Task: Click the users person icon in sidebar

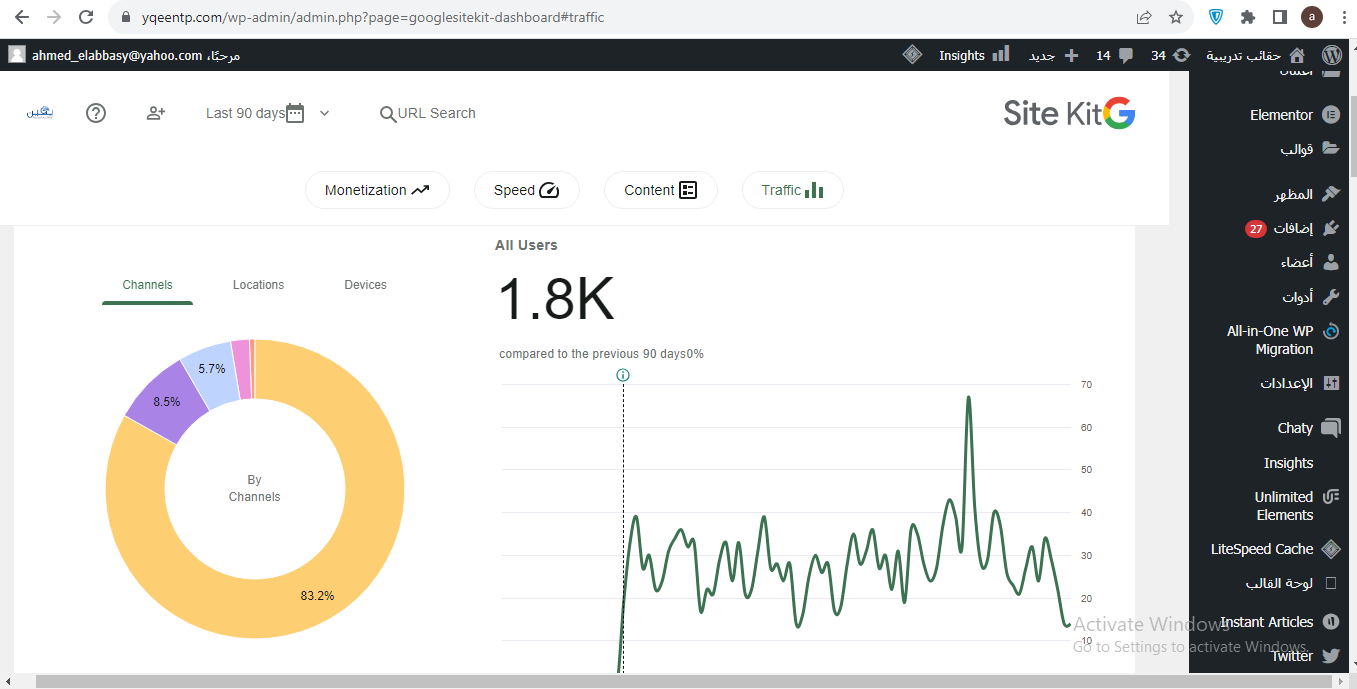Action: pos(1331,262)
